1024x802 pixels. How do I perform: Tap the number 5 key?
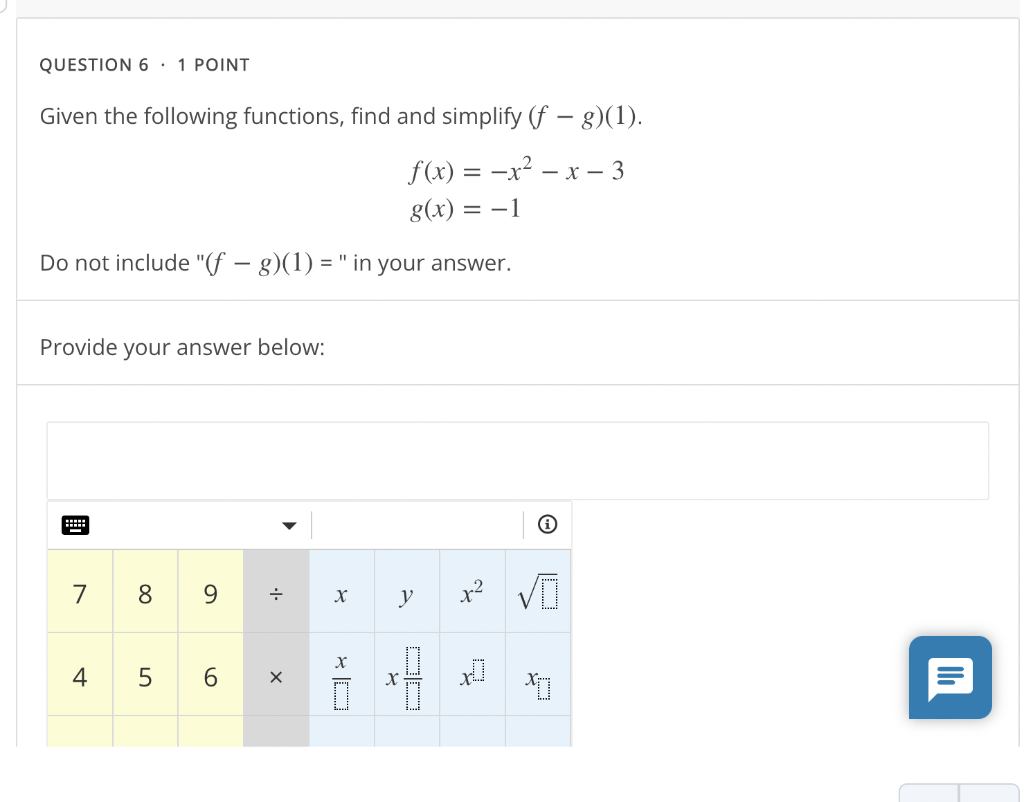coord(145,676)
